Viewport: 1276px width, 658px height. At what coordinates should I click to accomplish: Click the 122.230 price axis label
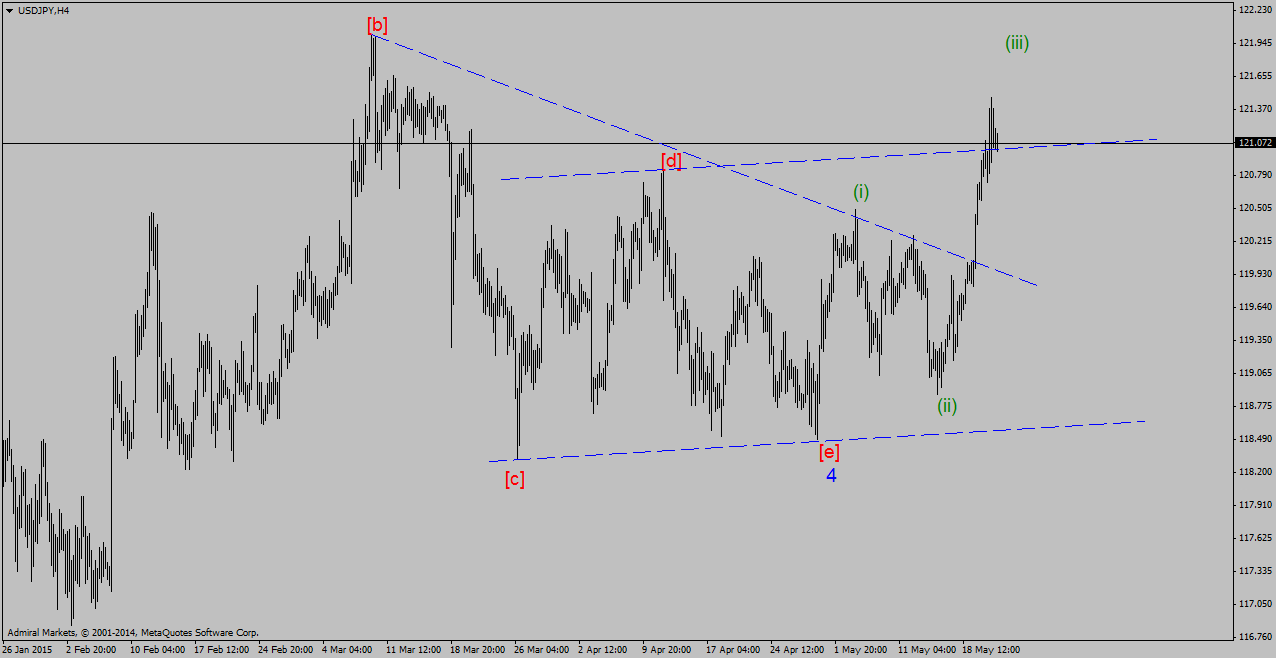click(1254, 10)
